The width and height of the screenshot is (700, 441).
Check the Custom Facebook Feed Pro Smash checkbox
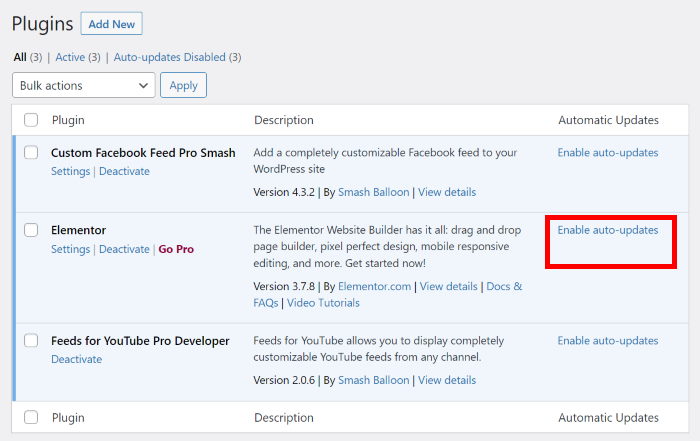point(31,152)
